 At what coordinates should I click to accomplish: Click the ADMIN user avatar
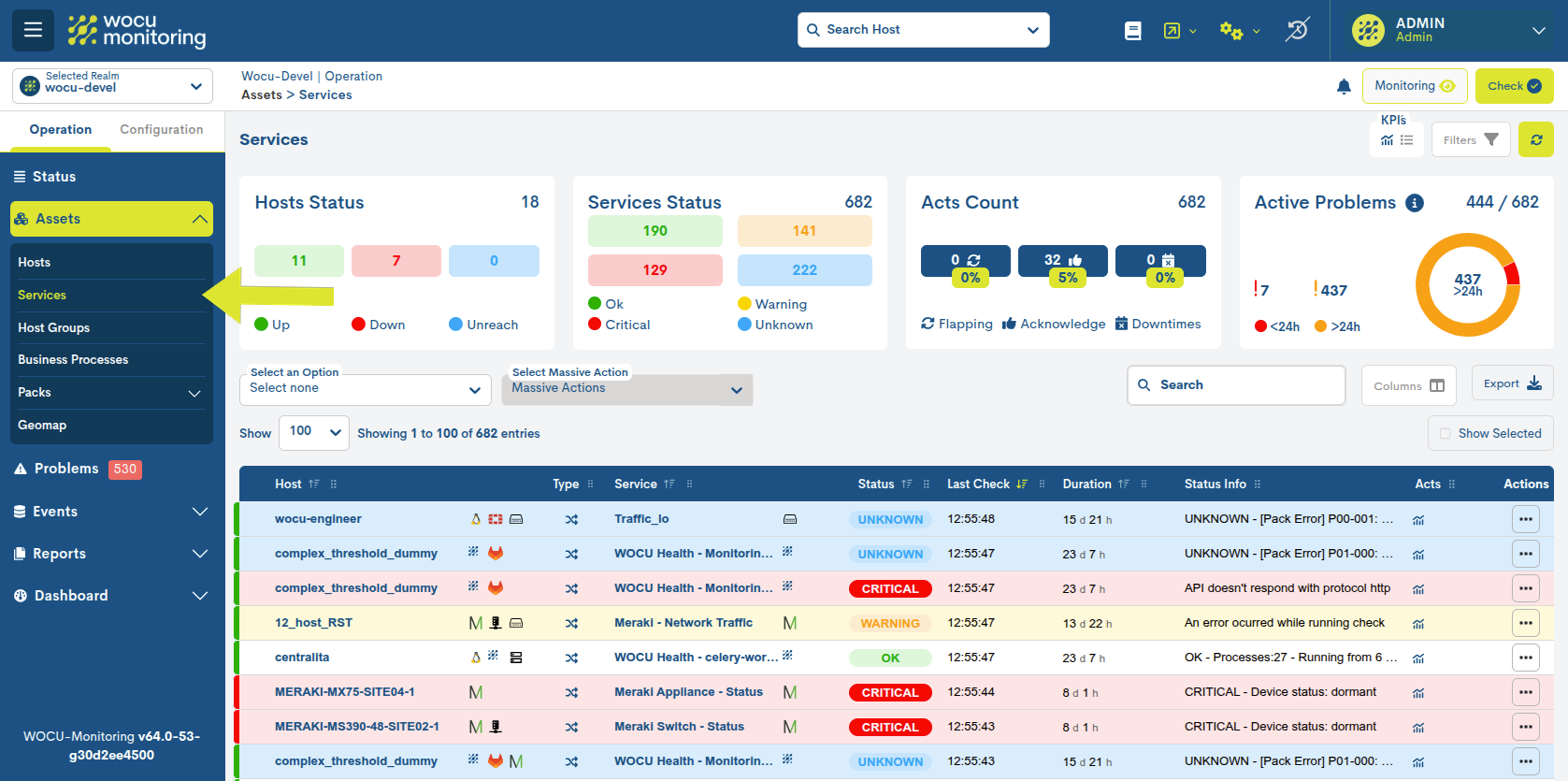[1368, 30]
